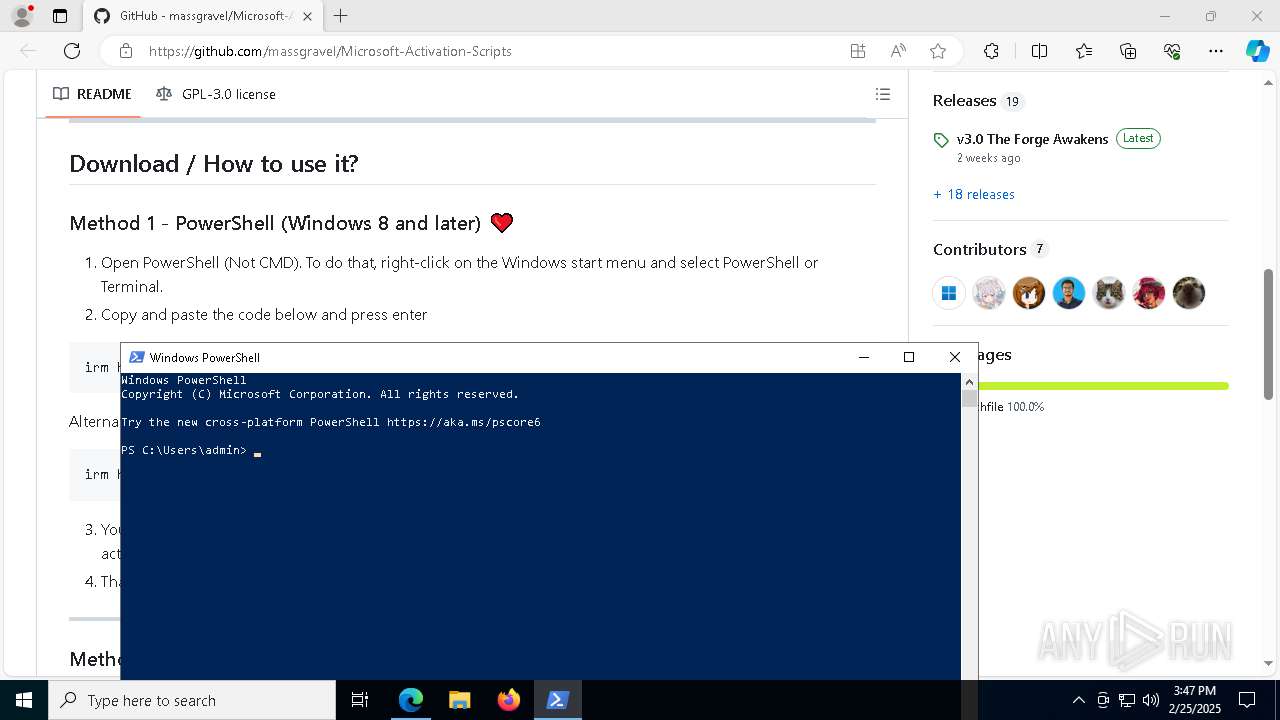Add page to favorites star icon
Screen dimensions: 1280x720
pos(938,51)
